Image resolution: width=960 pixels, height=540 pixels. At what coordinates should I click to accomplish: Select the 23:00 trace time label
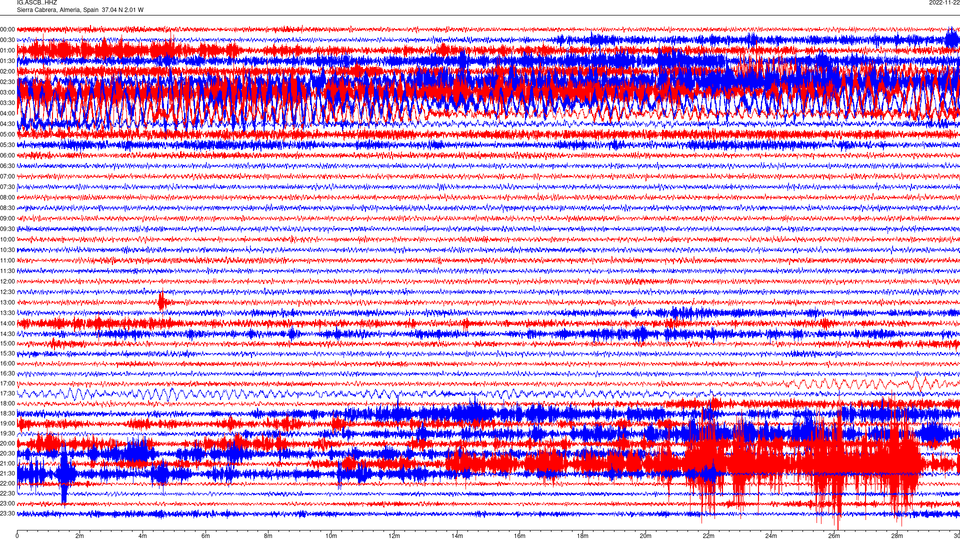(7, 504)
